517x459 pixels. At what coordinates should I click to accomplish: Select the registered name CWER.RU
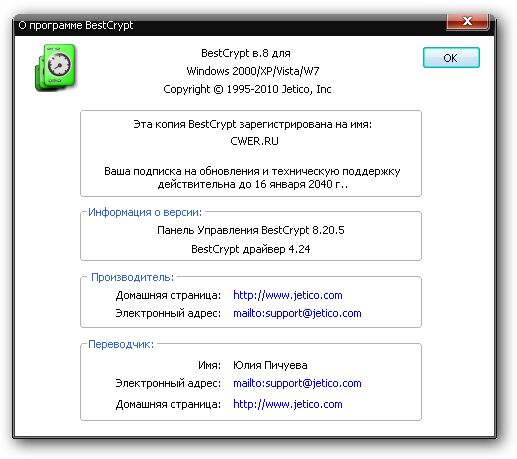(x=254, y=141)
